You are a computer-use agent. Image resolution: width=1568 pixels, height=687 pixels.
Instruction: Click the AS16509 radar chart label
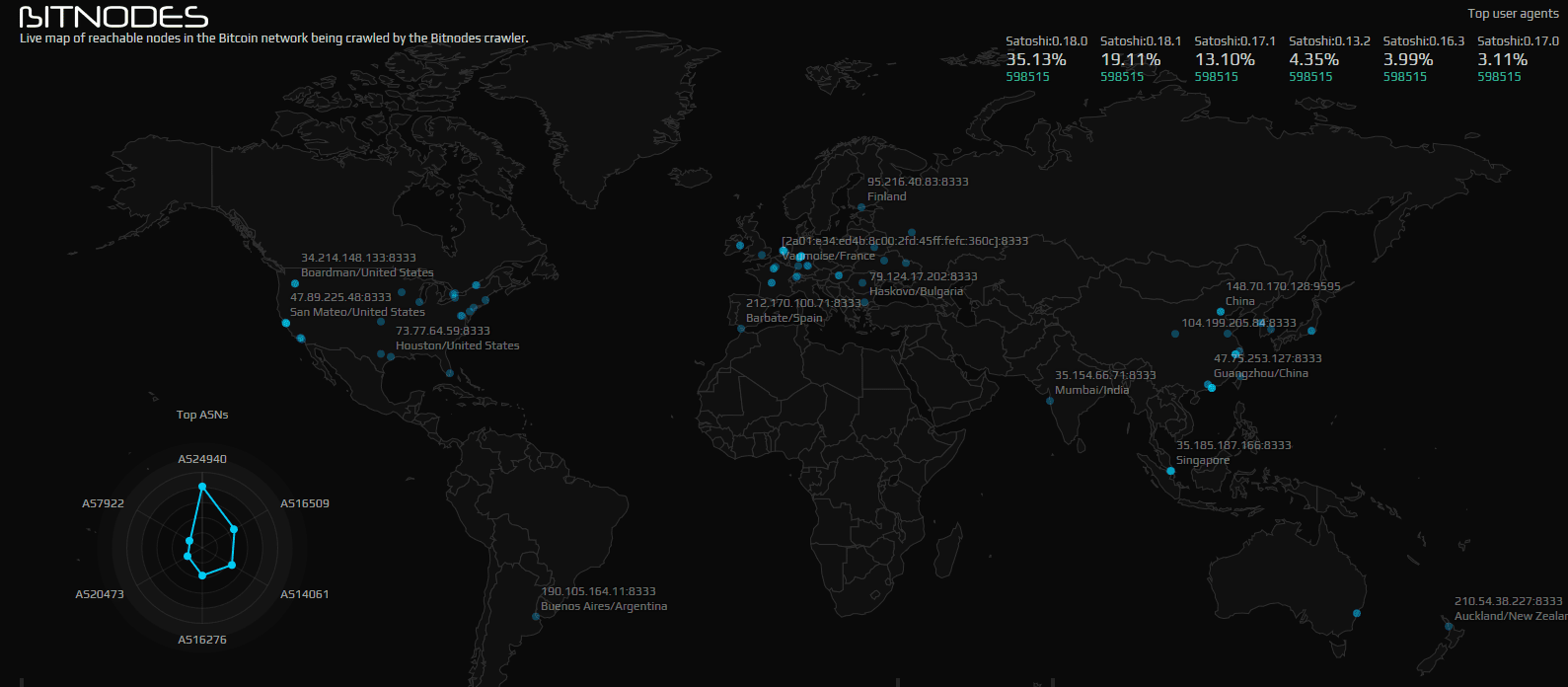(305, 503)
